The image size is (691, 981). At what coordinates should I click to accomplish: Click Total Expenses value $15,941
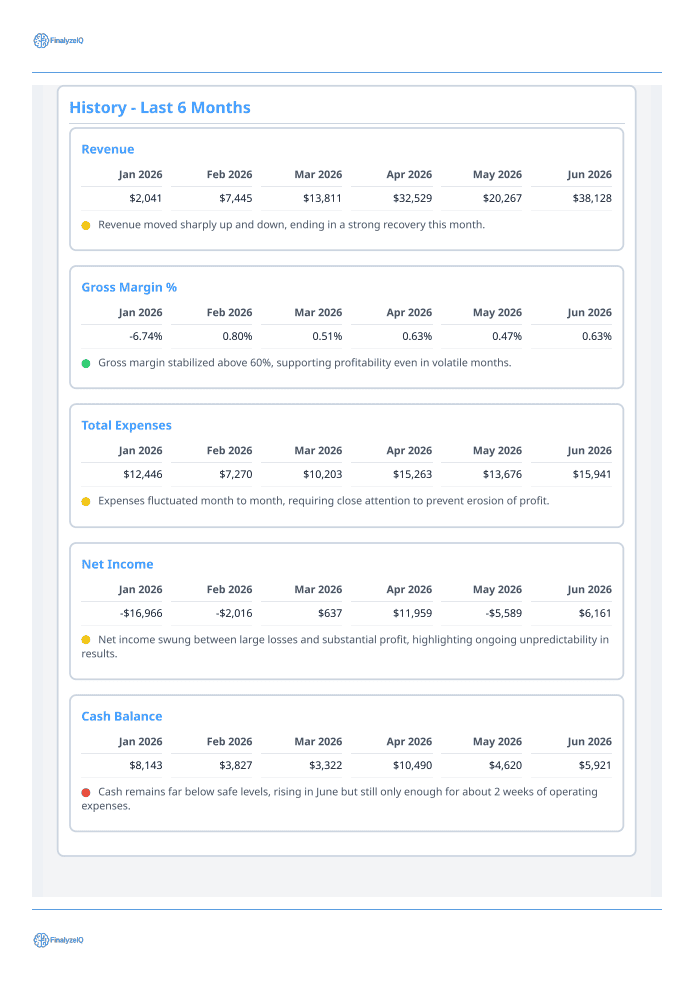coord(592,474)
